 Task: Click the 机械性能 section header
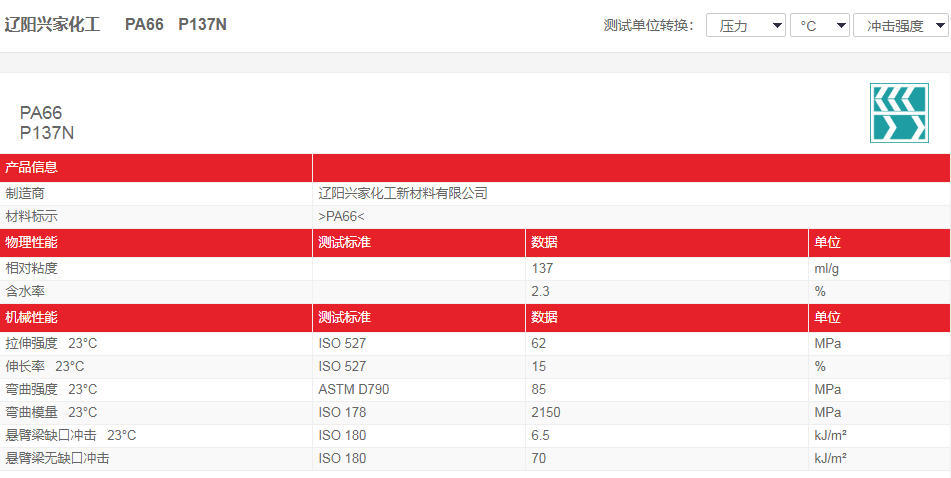click(32, 318)
